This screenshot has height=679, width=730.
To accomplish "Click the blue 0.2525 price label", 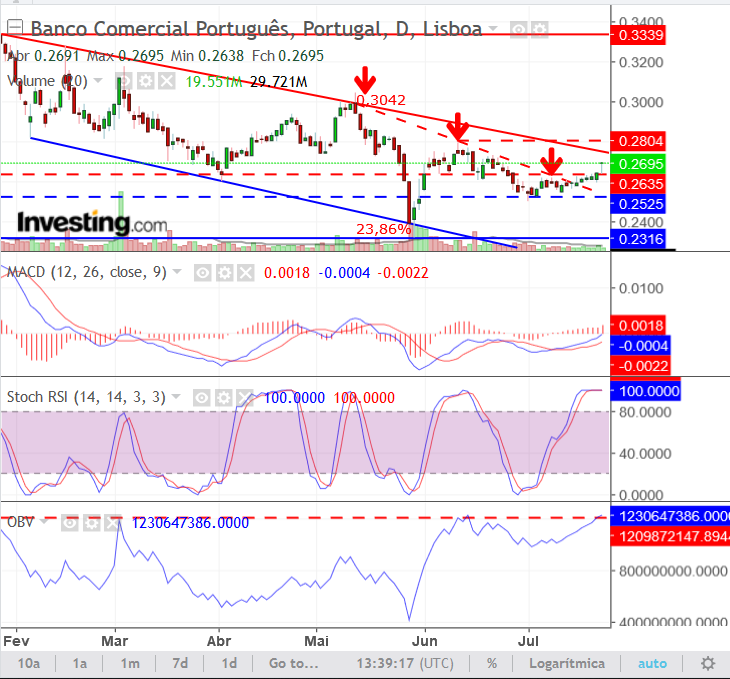I will click(638, 204).
